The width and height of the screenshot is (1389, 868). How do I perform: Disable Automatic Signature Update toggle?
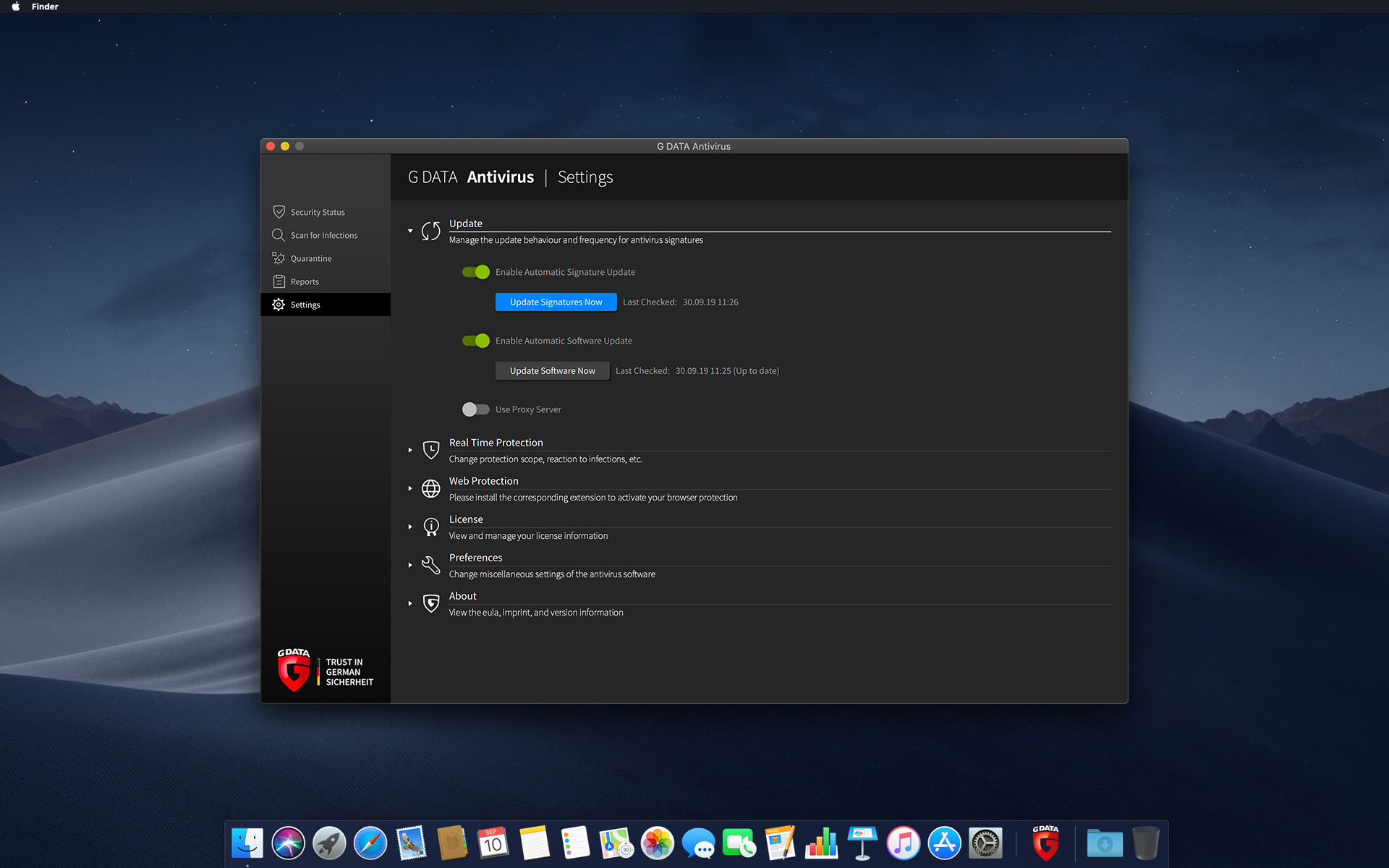click(x=476, y=272)
